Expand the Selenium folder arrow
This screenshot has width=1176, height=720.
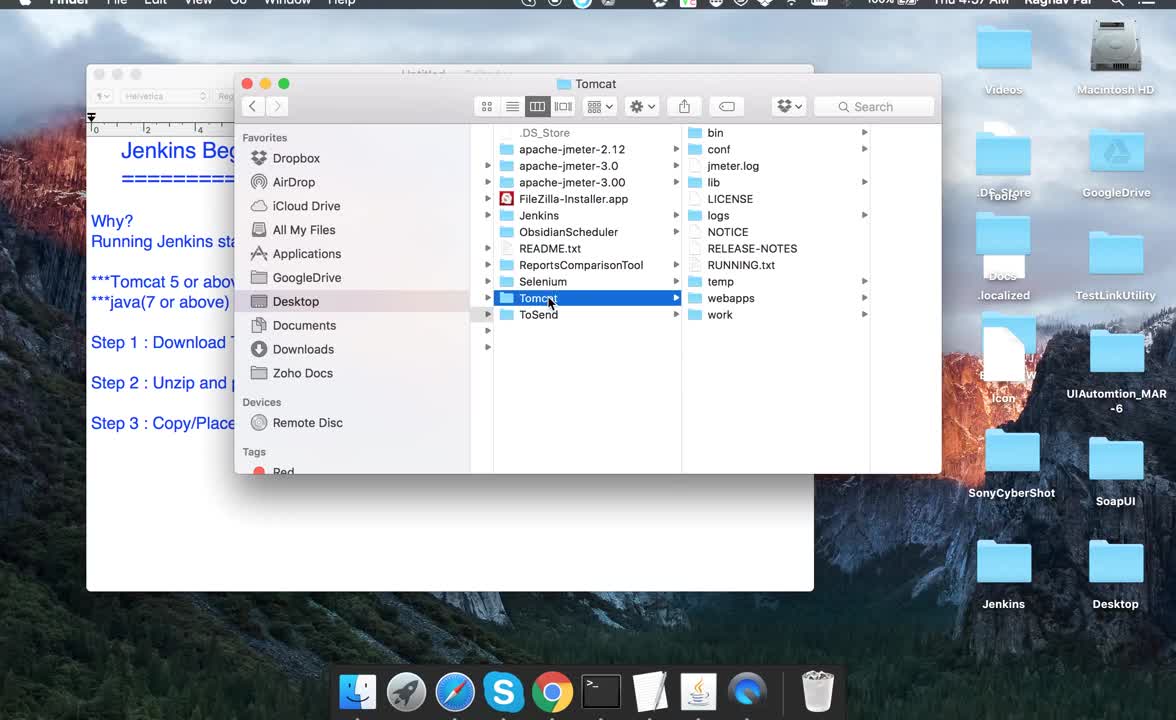[676, 281]
